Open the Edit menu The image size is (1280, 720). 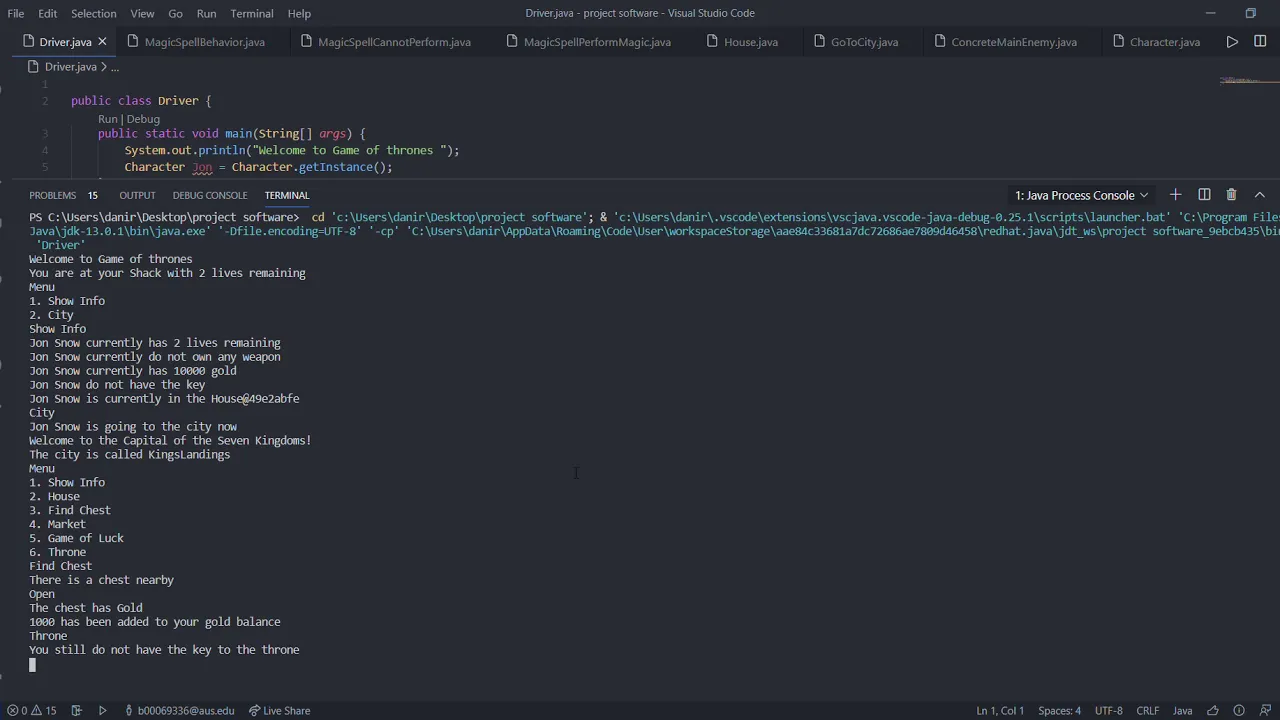point(47,13)
